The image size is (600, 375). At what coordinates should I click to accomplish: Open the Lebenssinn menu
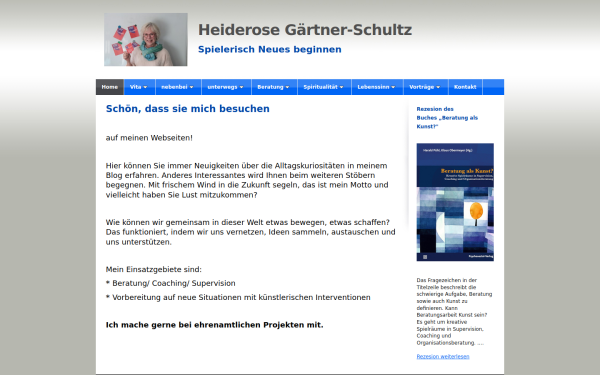point(377,87)
